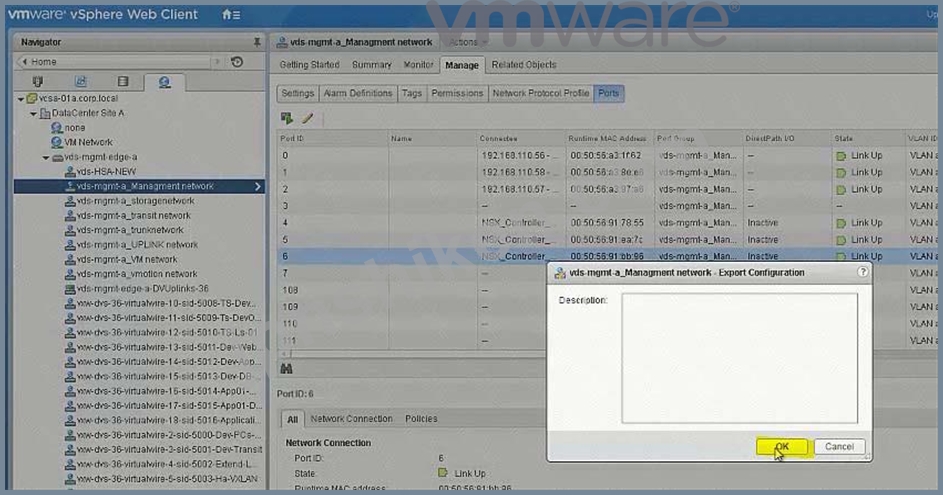
Task: Select vds-mgmt-a_UPLINK network in the tree
Action: click(x=137, y=245)
